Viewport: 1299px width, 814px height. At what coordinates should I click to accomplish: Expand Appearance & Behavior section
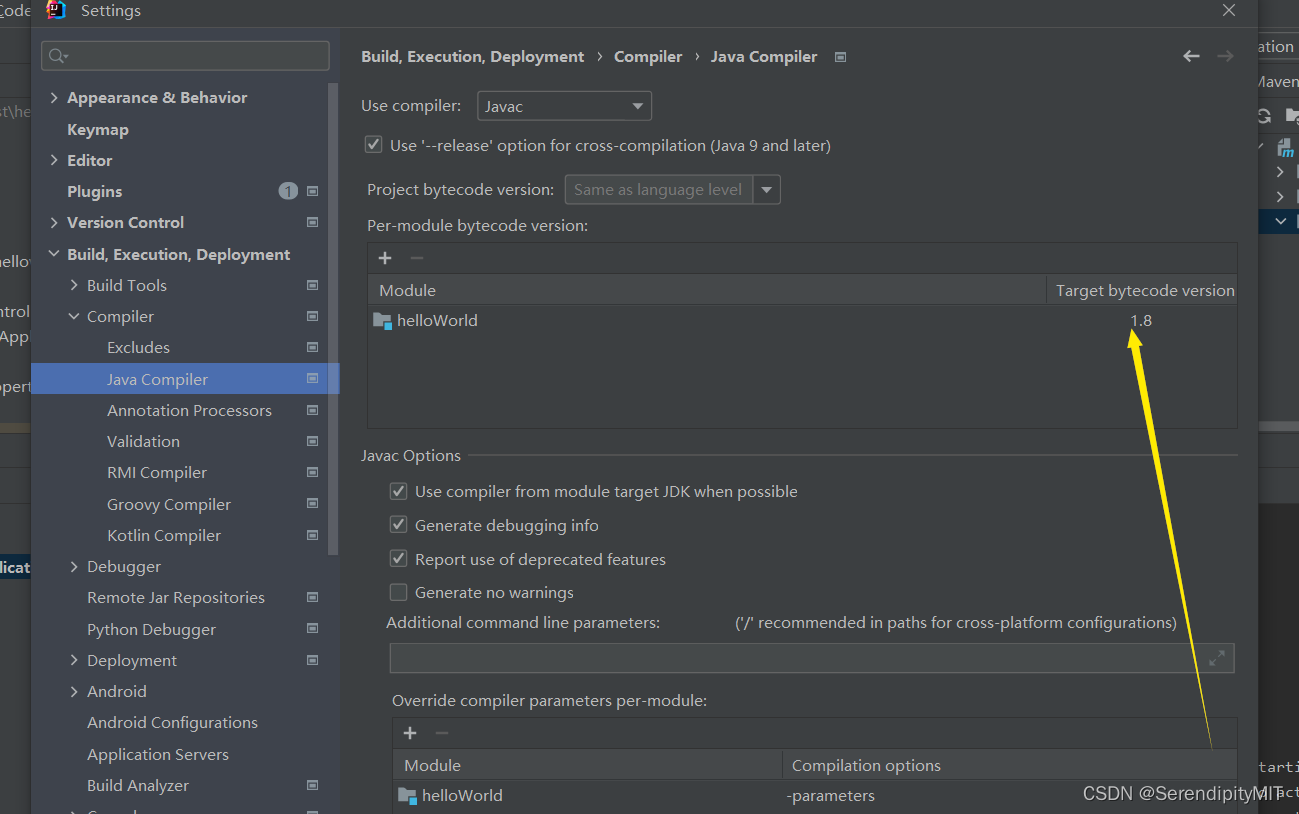[54, 98]
